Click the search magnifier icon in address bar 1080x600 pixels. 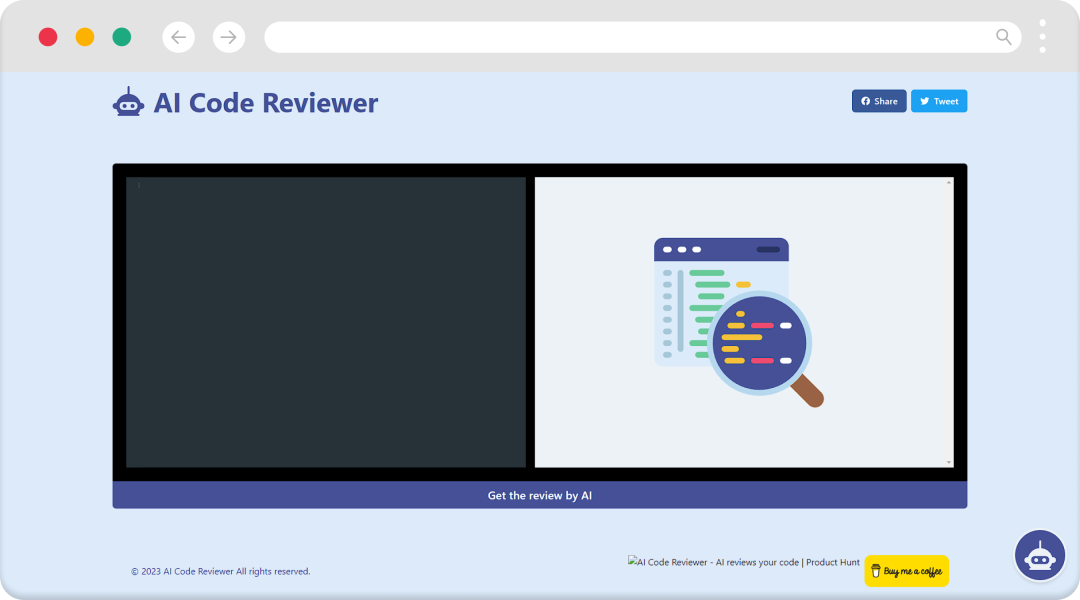click(1004, 37)
